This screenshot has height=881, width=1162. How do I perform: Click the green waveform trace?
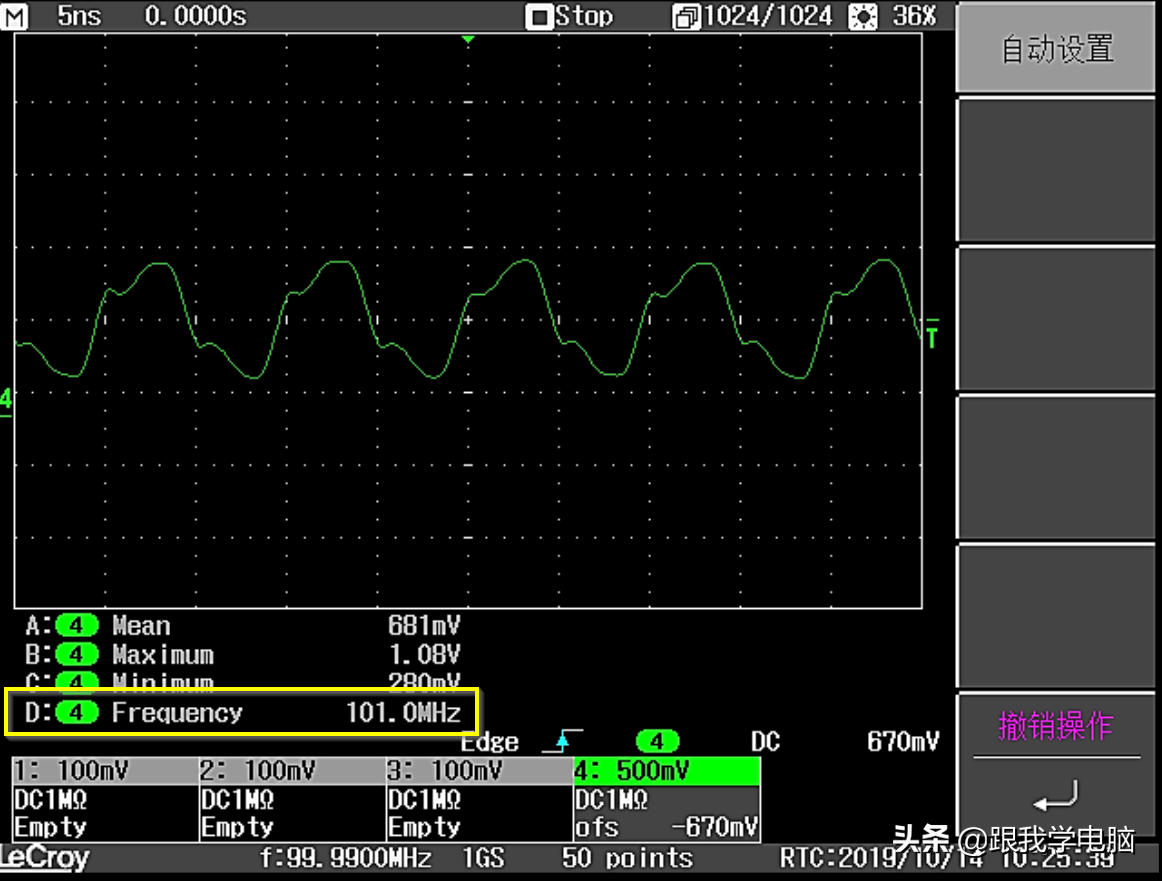pos(468,319)
